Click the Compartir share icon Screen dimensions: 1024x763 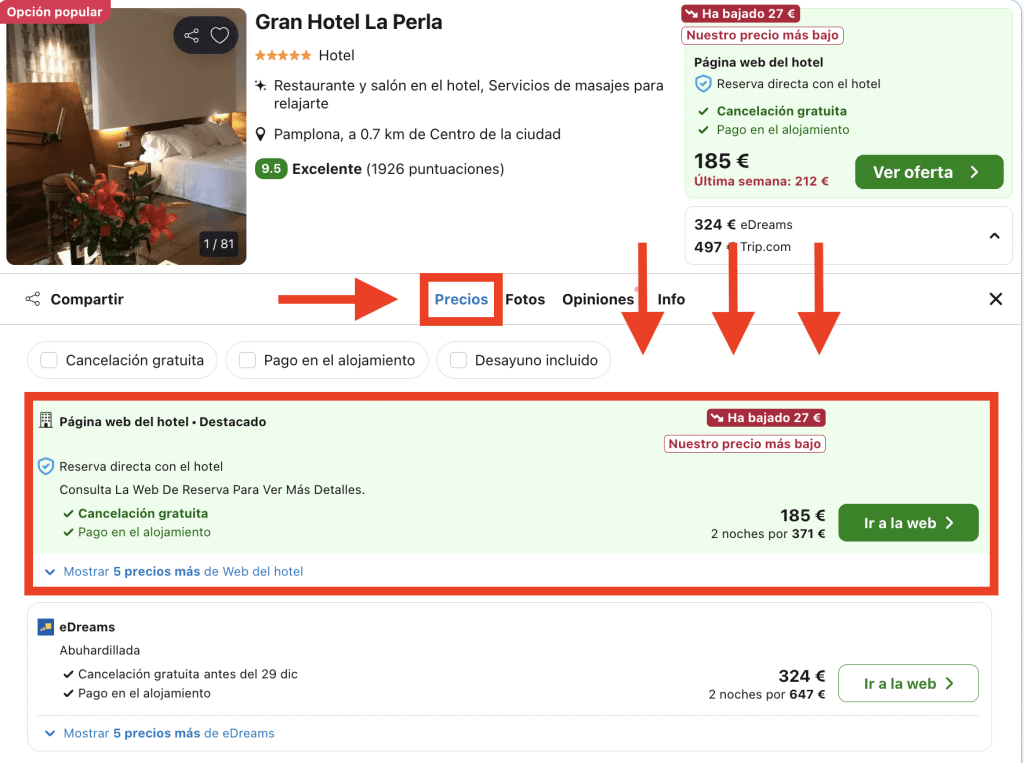tap(33, 299)
